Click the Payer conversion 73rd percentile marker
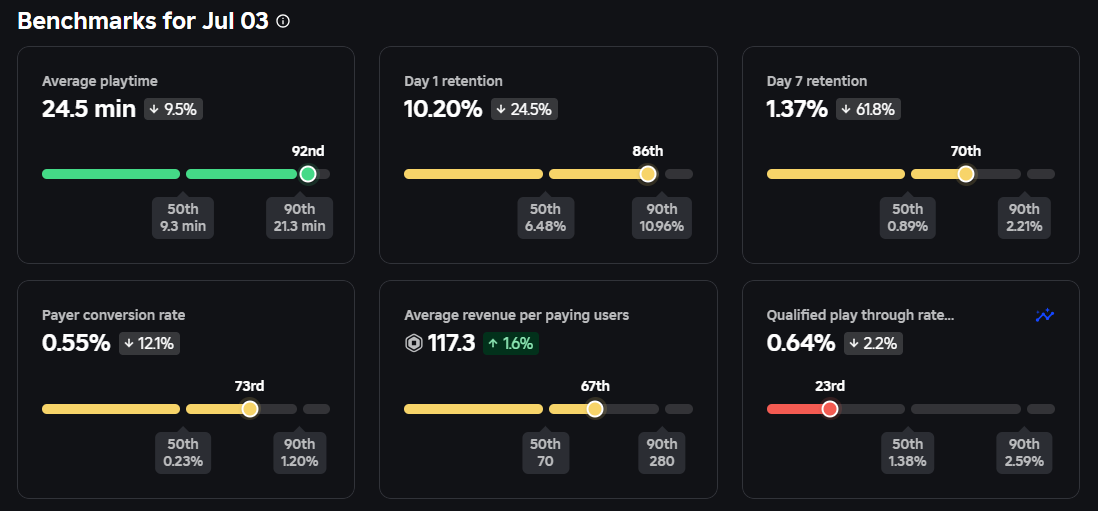This screenshot has height=511, width=1098. pos(250,409)
